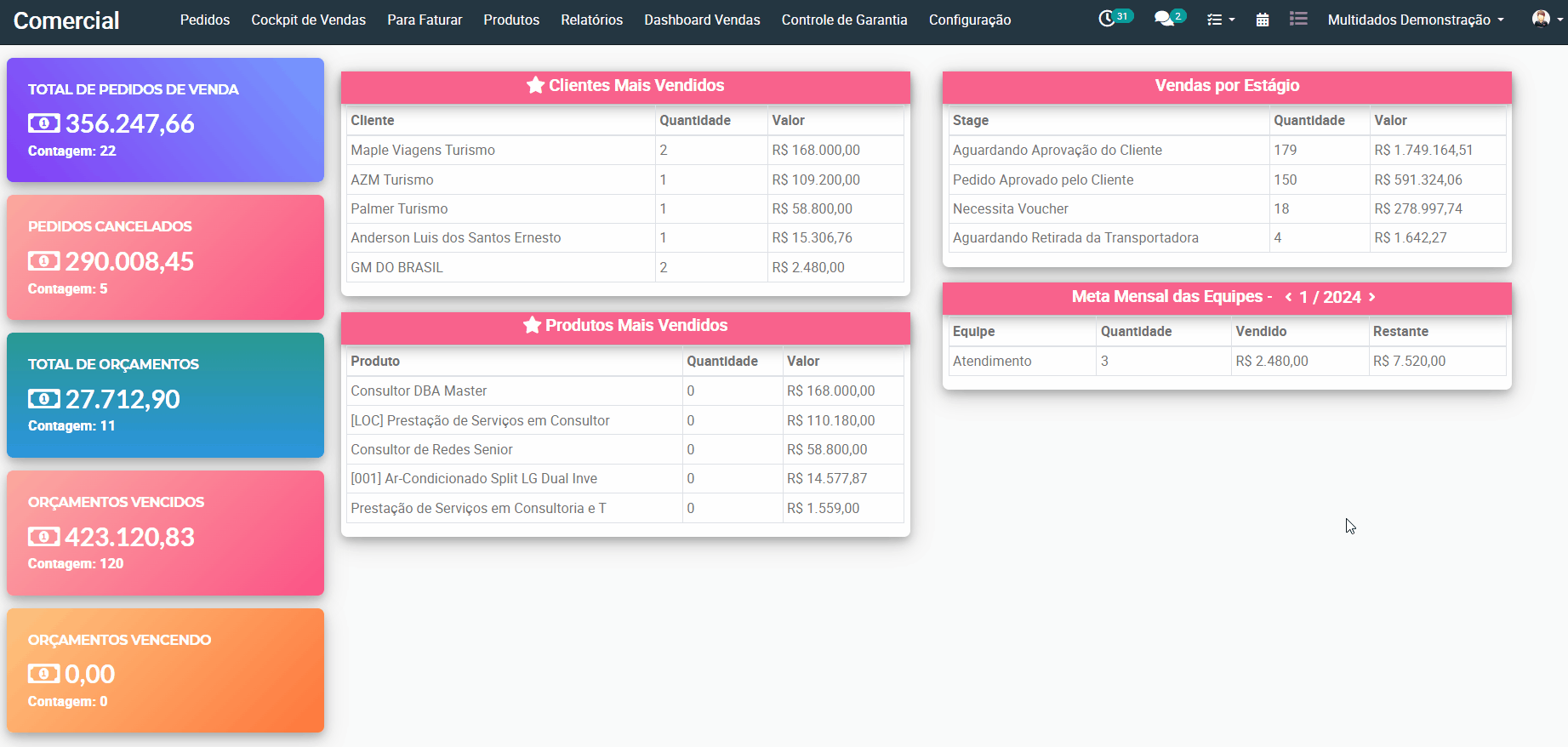
Task: Click money icon on Total de Pedidos de Venda
Action: click(x=44, y=123)
